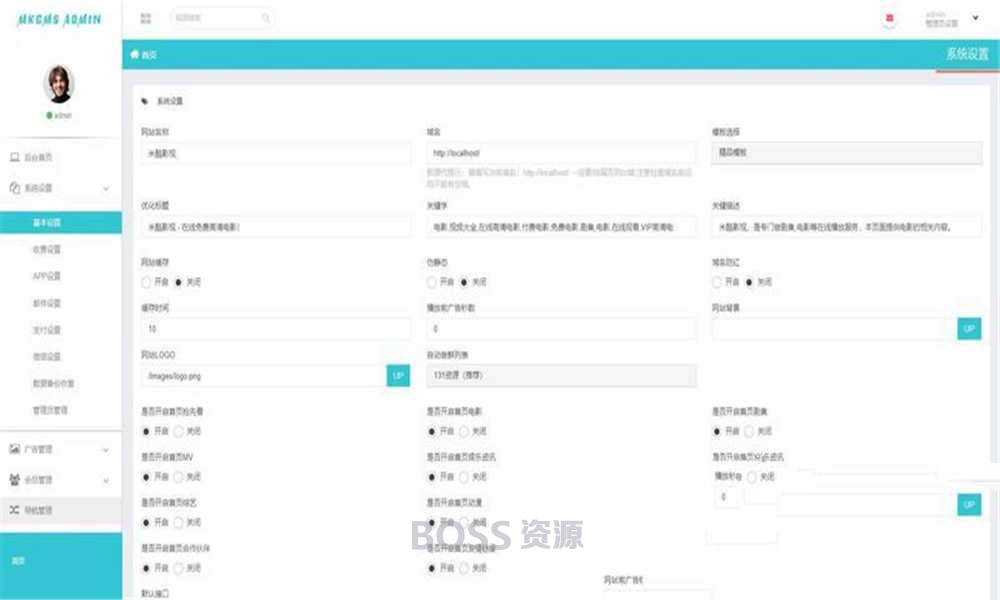Enable 网站缓存 with the 开启 radio
The height and width of the screenshot is (600, 1000).
point(146,282)
